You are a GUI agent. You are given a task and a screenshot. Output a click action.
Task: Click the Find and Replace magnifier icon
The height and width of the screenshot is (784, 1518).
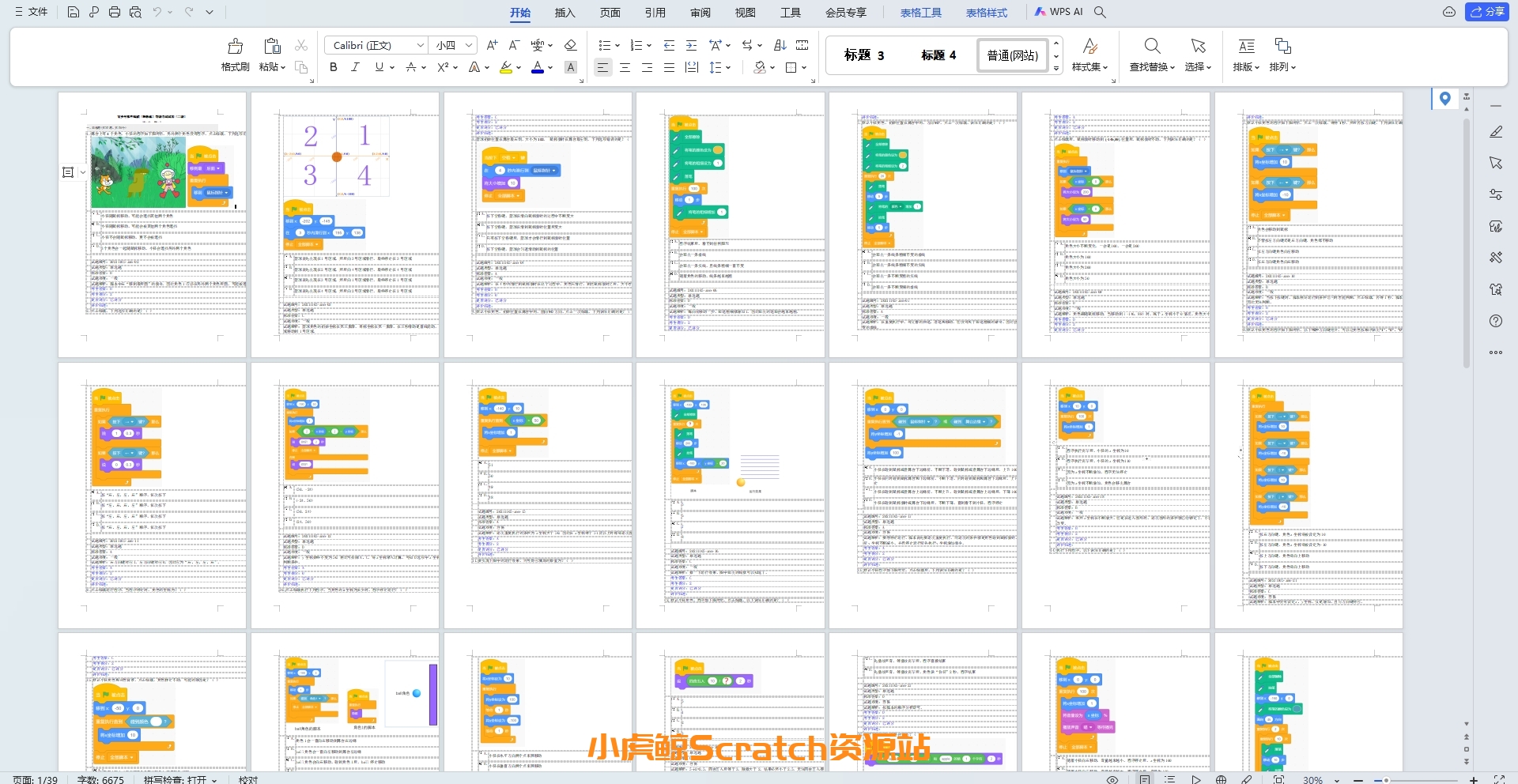[x=1152, y=46]
